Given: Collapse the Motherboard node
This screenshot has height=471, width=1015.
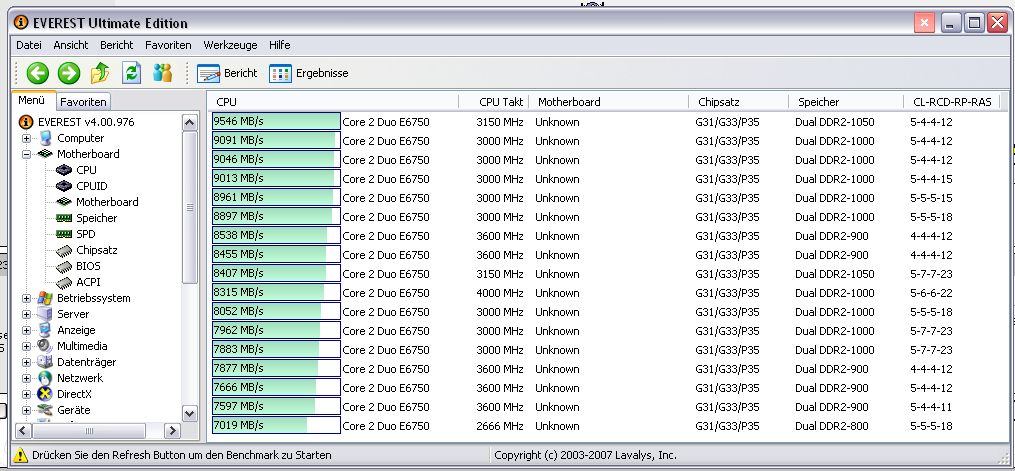Looking at the screenshot, I should 27,155.
